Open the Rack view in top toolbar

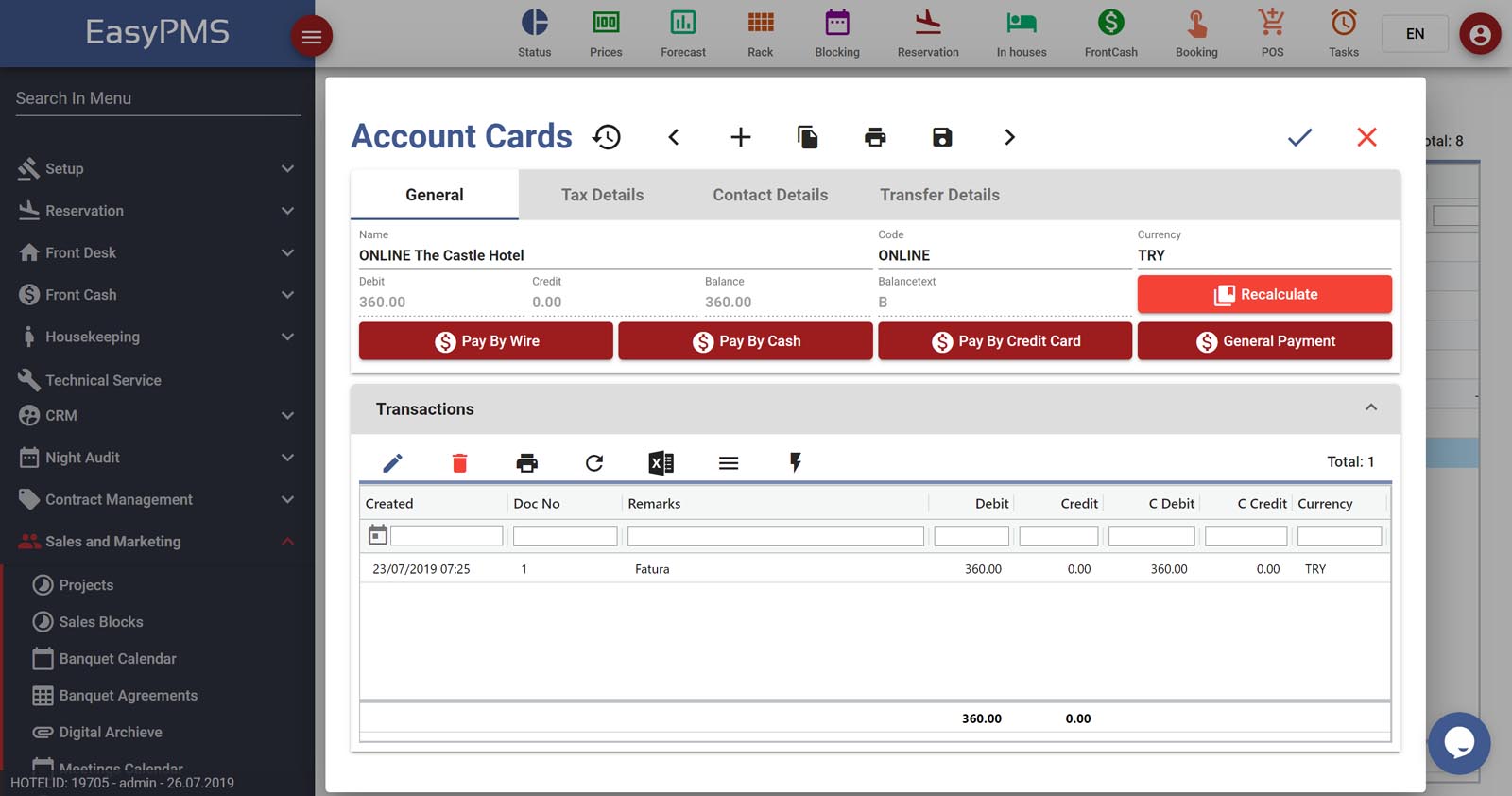click(760, 33)
